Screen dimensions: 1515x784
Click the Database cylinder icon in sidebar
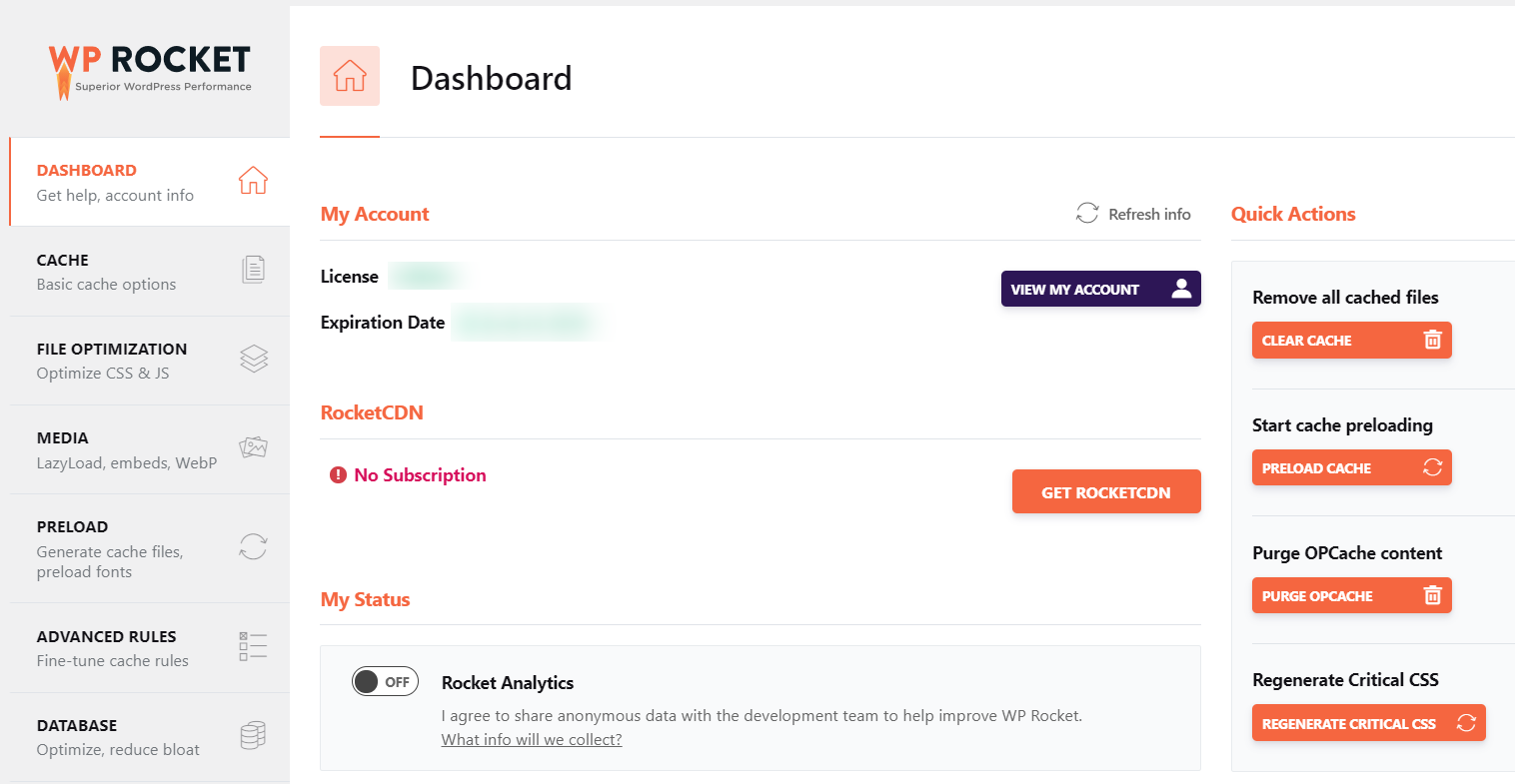[253, 736]
